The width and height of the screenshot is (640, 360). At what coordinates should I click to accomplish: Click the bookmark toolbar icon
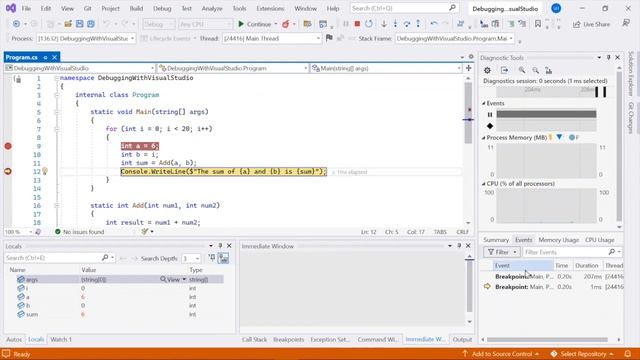[x=538, y=24]
